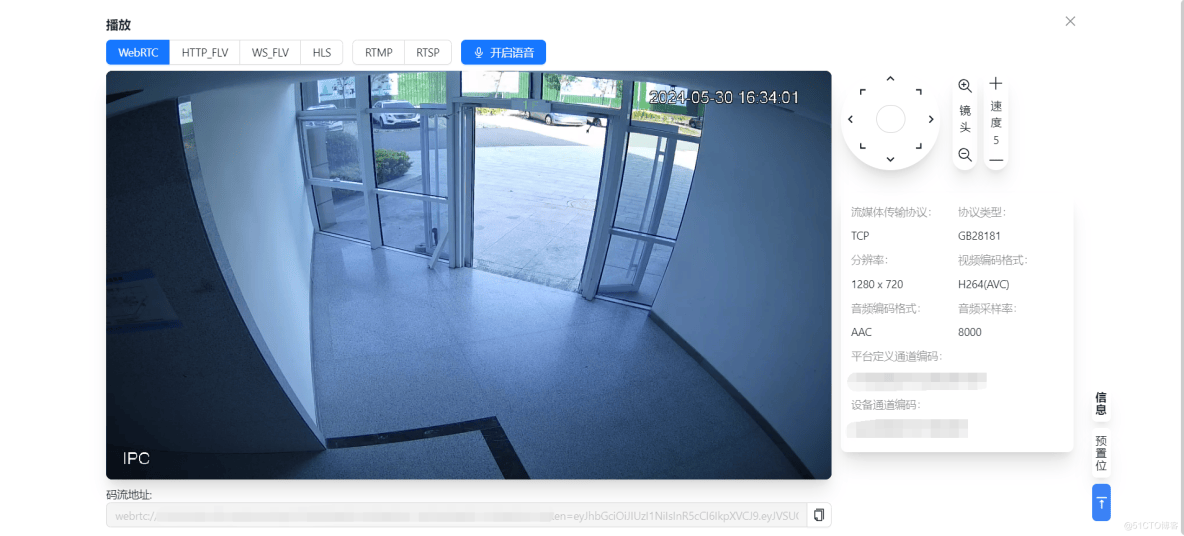
Task: Move camera diagonally down-left on PTZ pad
Action: tap(862, 146)
